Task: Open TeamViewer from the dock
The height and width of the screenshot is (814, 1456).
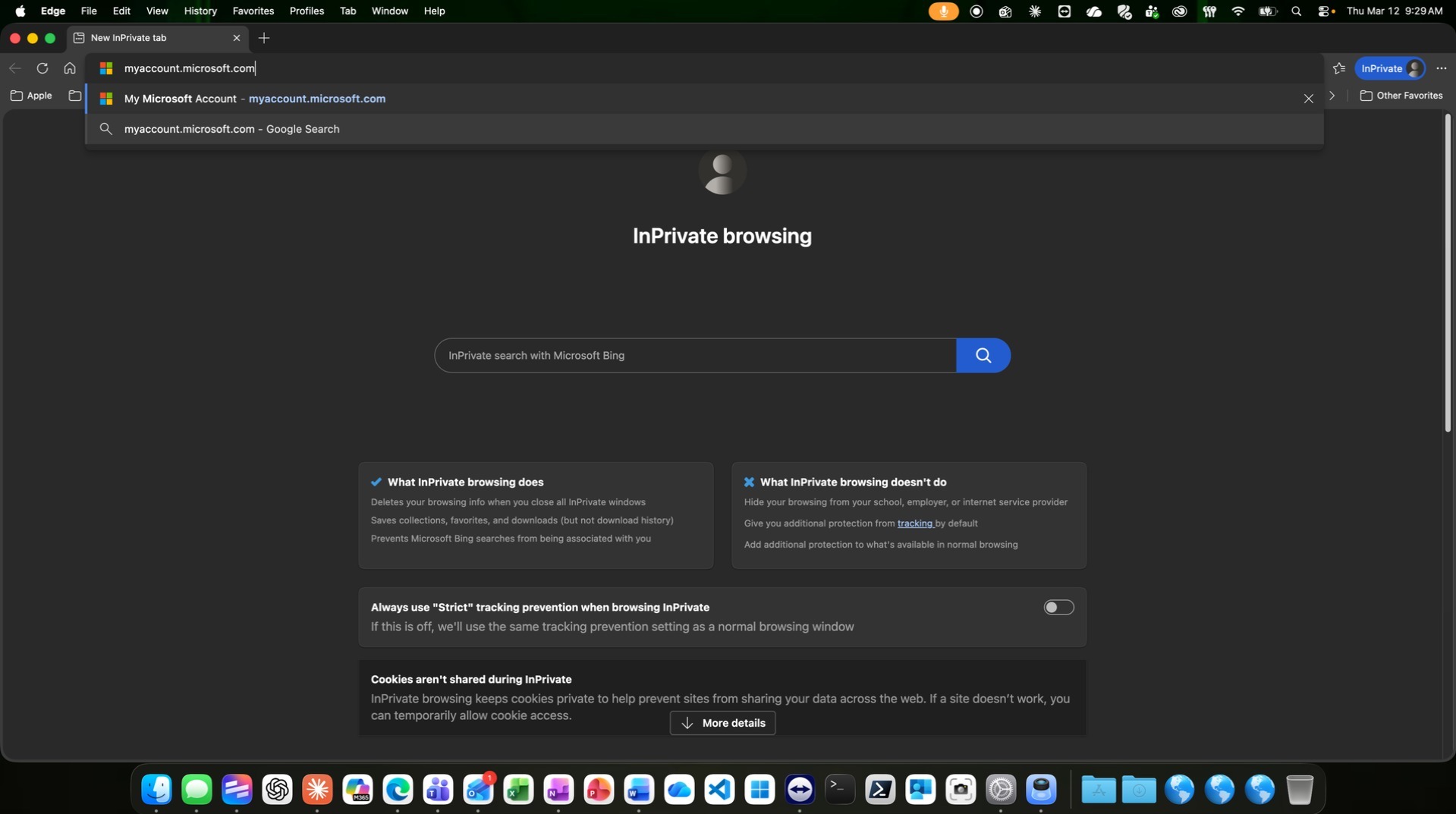Action: [800, 790]
